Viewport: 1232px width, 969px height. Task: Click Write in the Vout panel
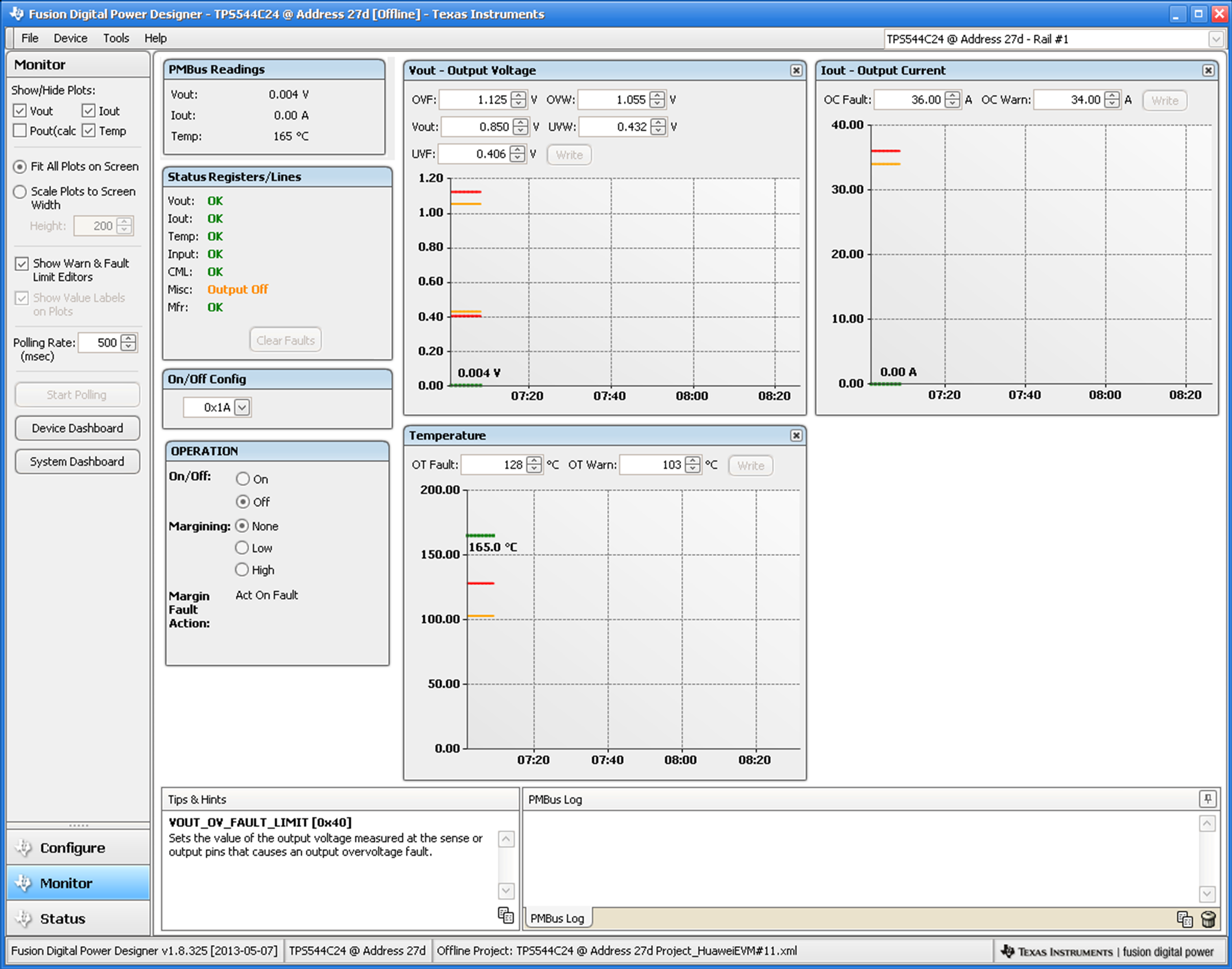click(569, 155)
